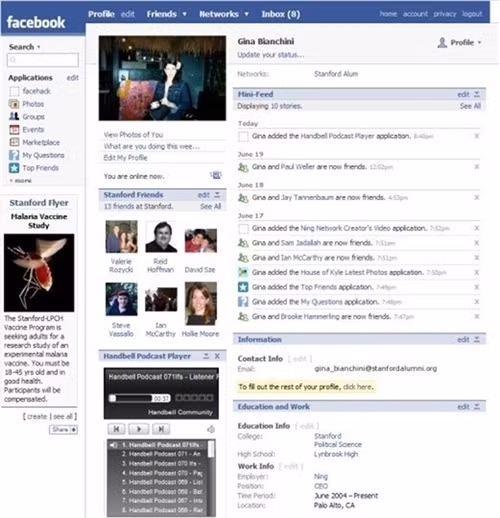Remove the My Questions application story

(x=477, y=302)
